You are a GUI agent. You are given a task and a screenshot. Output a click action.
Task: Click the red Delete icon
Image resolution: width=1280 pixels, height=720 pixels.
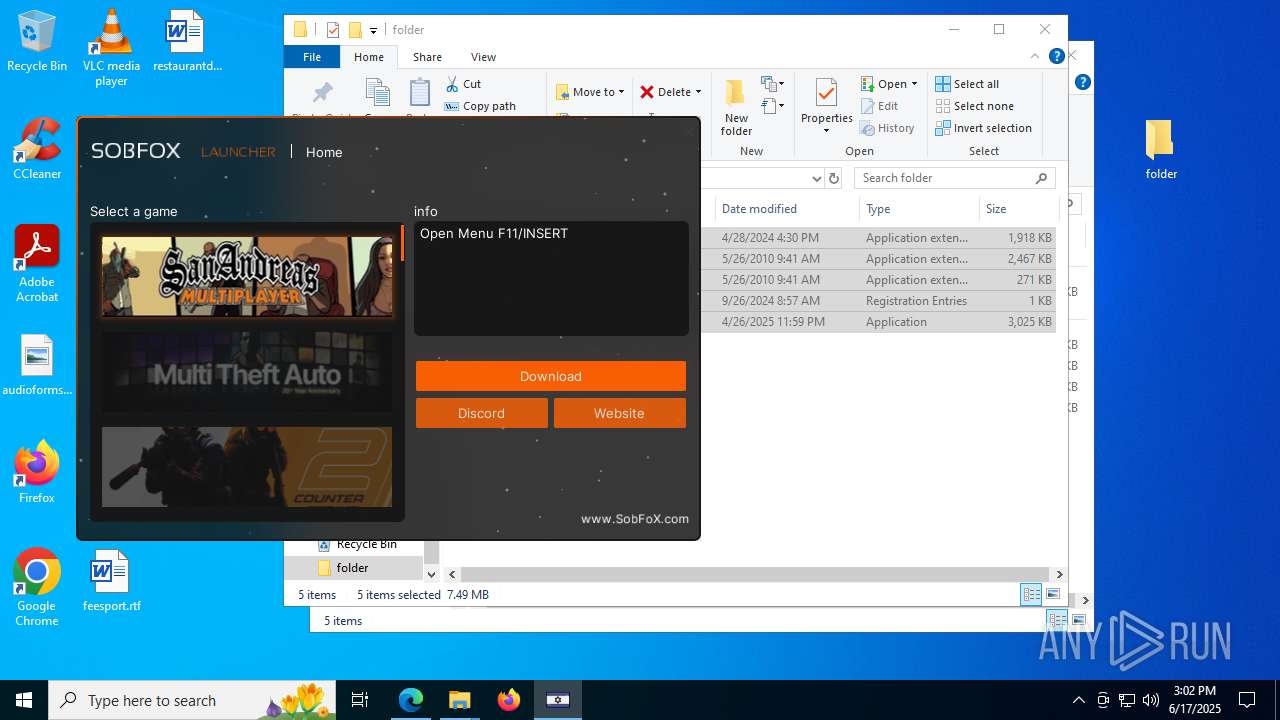point(647,92)
